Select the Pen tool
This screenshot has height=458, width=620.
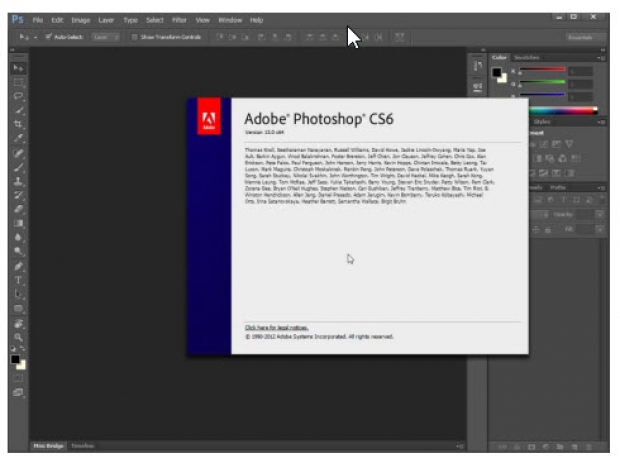click(18, 266)
